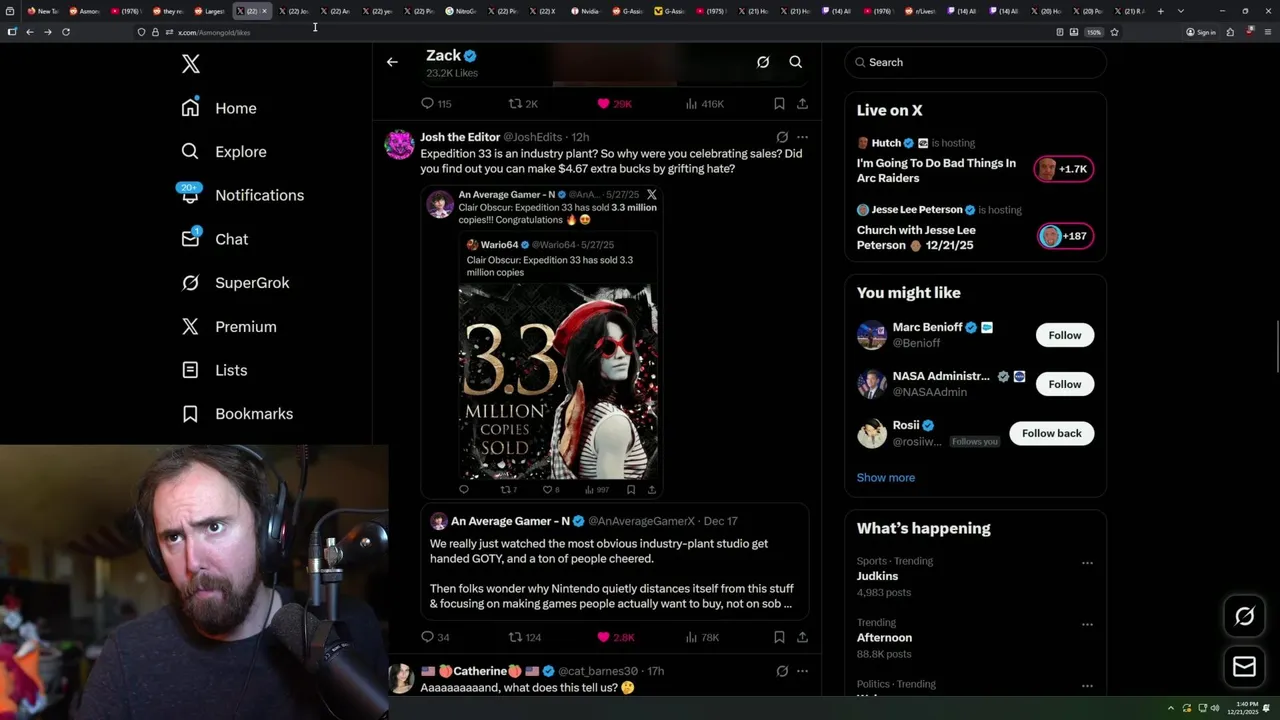Image resolution: width=1280 pixels, height=720 pixels.
Task: Click the reply icon under the quoted image
Action: click(463, 490)
